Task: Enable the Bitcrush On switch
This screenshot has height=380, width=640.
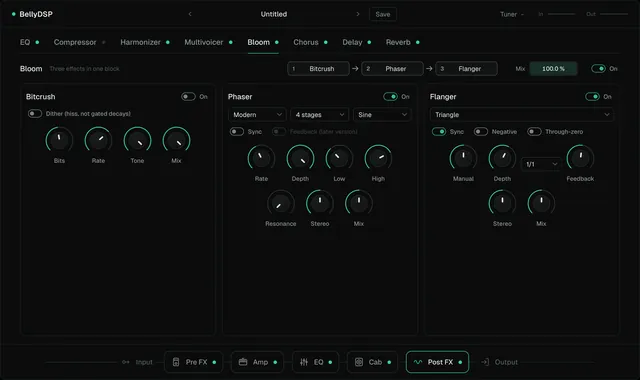Action: click(188, 96)
